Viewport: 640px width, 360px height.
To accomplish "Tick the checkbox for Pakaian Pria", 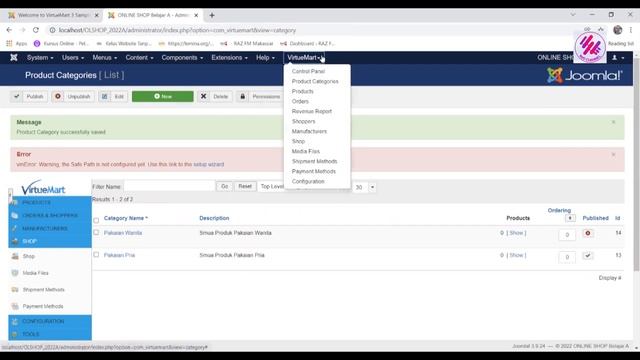I will click(96, 254).
